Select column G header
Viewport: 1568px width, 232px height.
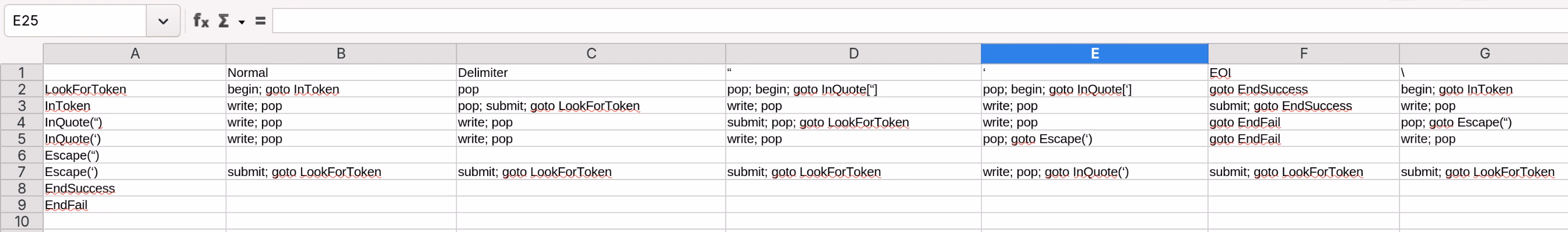click(x=1484, y=54)
